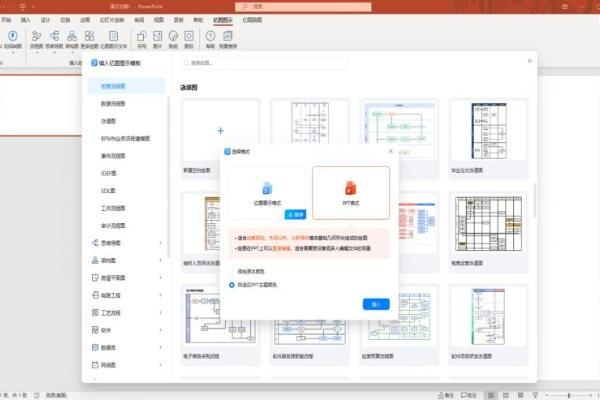Screen dimensions: 600x400
Task: Expand the 数据库 category chevron
Action: pos(160,347)
